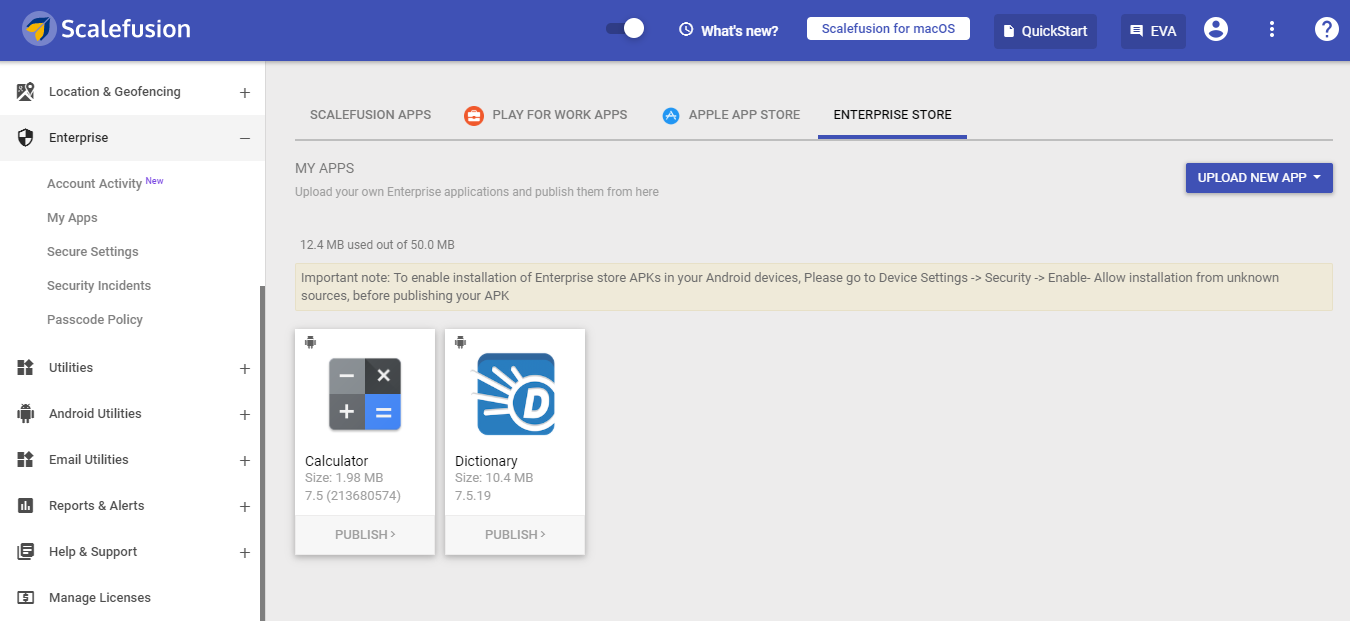Click Scalefusion for macOS button

point(888,29)
